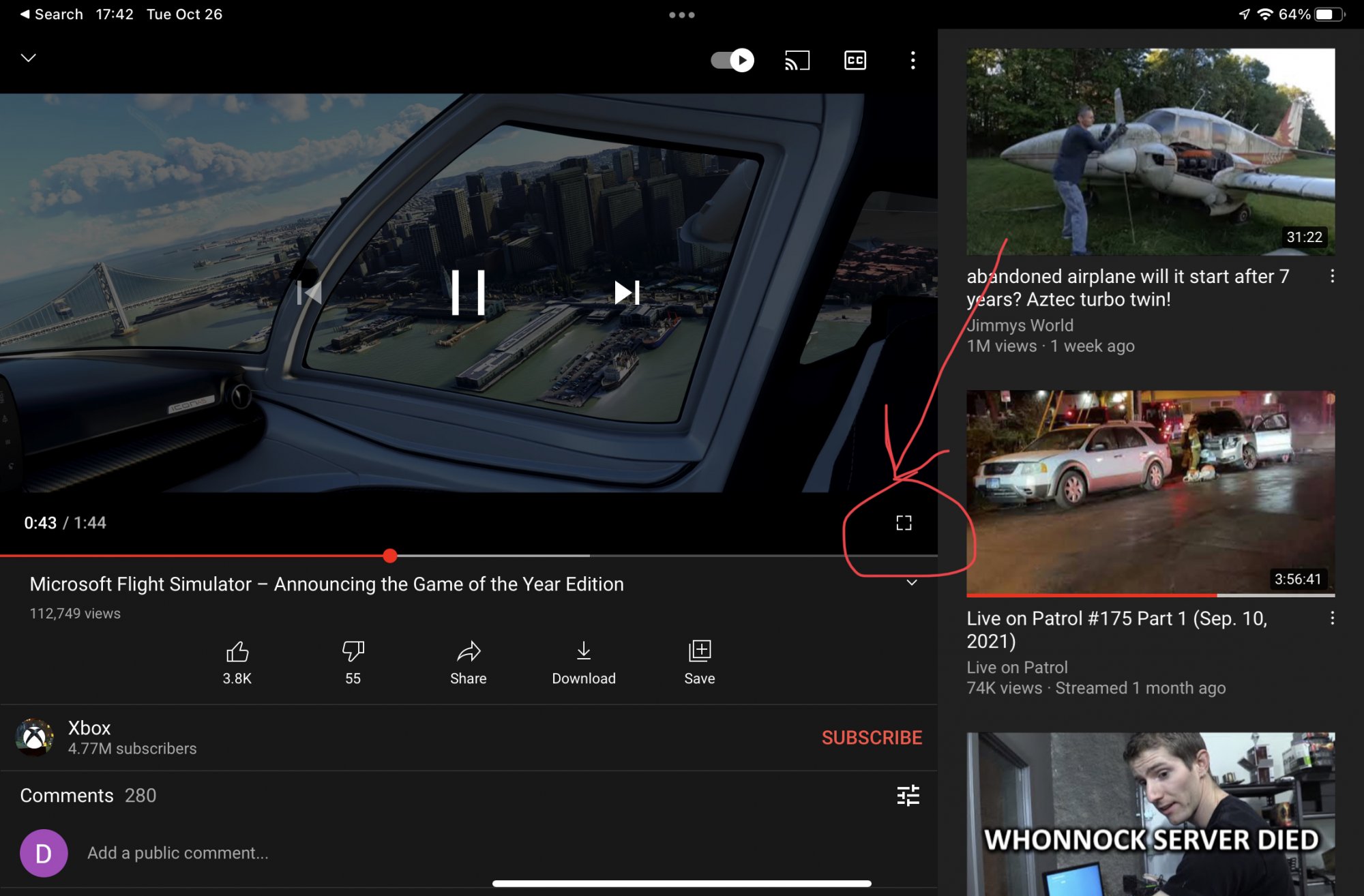Pause the playing video
Screen dimensions: 1364x896
pyautogui.click(x=469, y=293)
